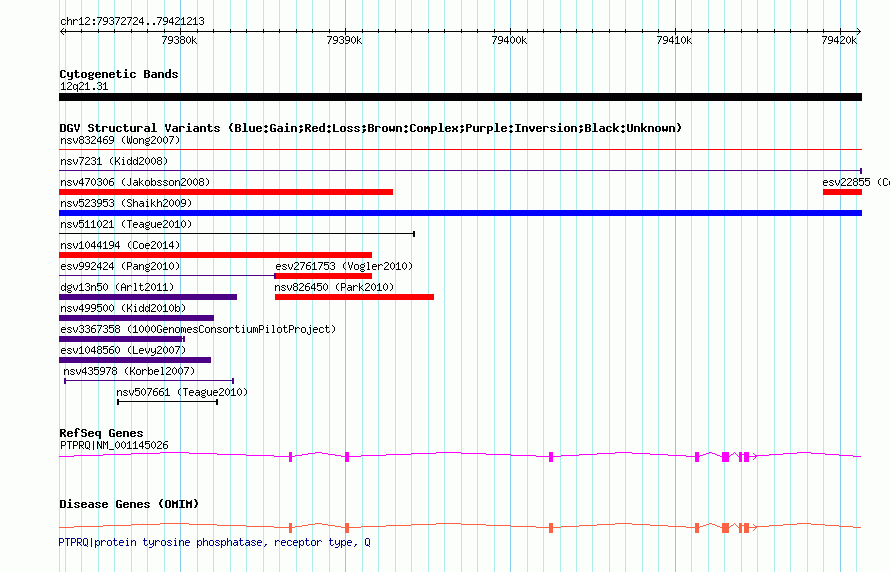Screen dimensions: 890x572
Task: Click the chr12:79372724..79421213 coordinate label
Action: (x=132, y=21)
